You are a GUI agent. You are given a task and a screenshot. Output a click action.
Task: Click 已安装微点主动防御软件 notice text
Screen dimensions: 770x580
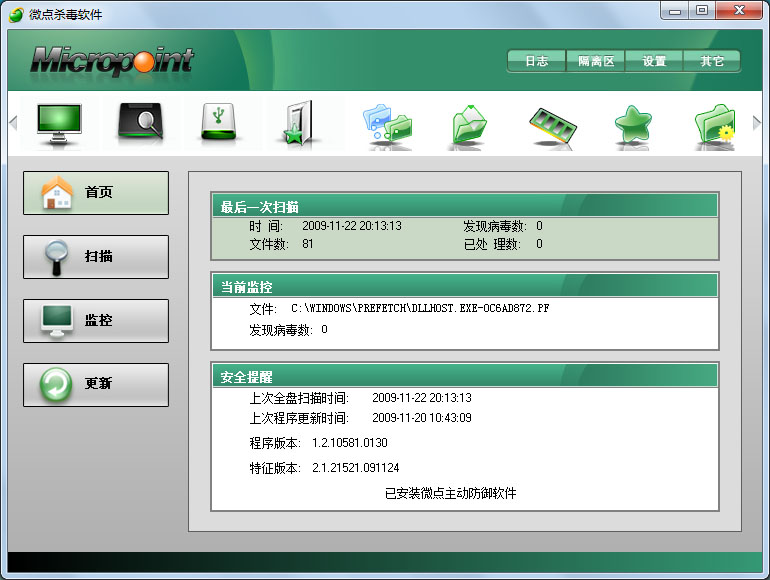pyautogui.click(x=450, y=493)
